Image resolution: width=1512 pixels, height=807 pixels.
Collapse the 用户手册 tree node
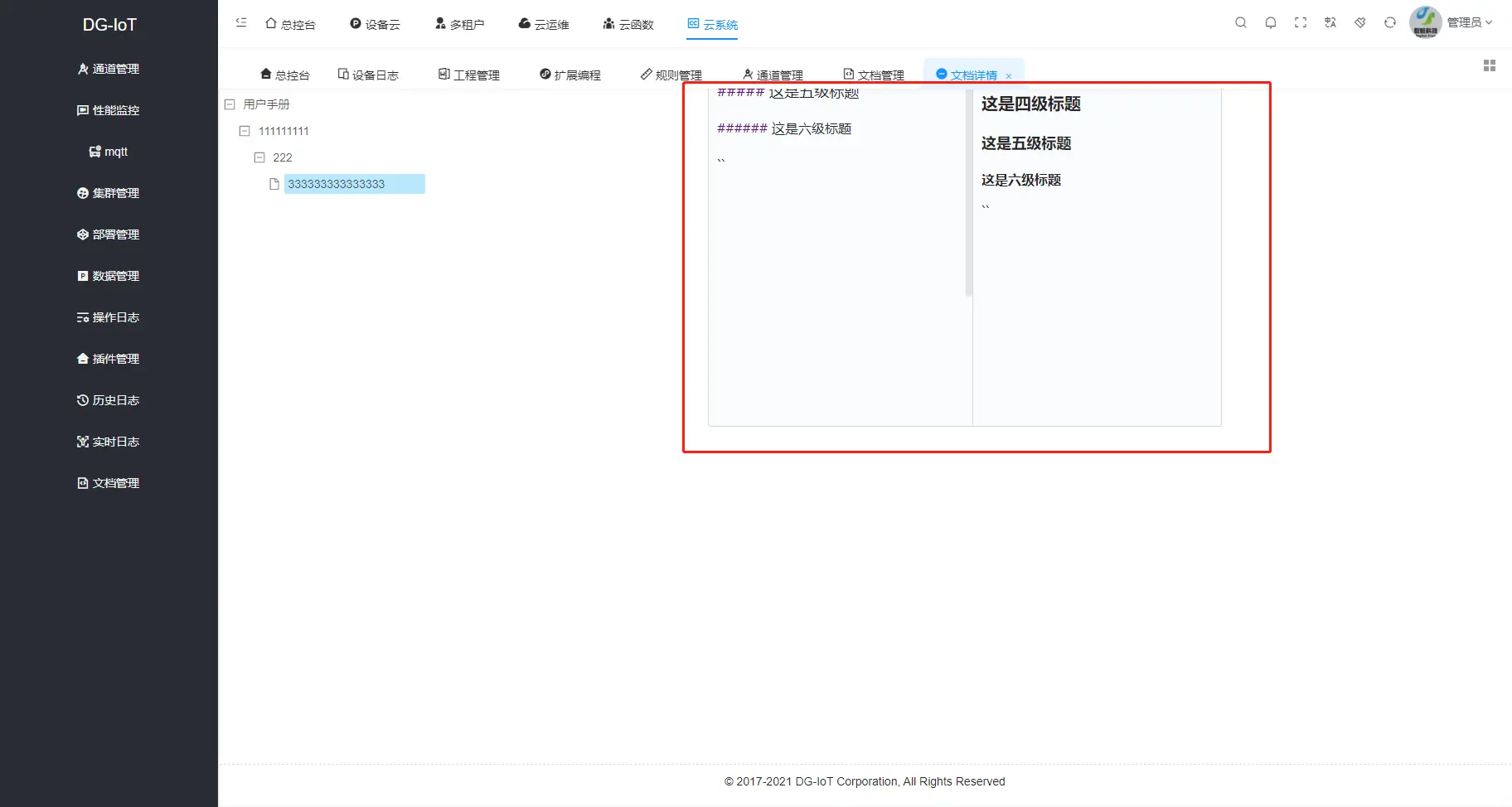pos(230,104)
